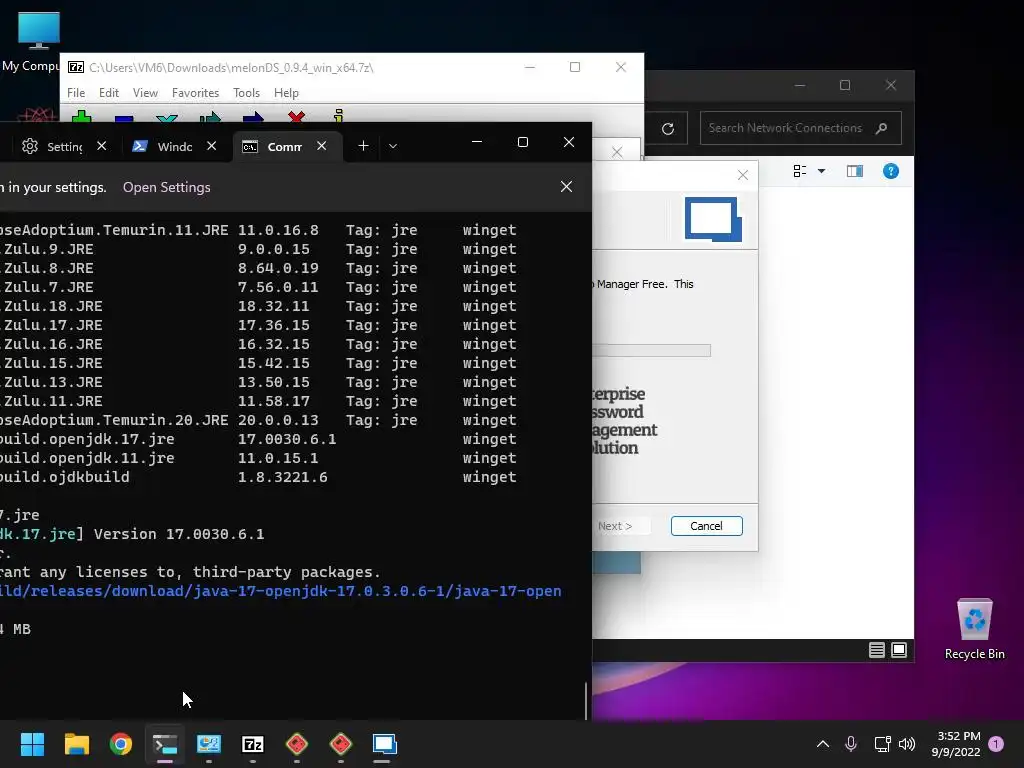Click the Terminal vertical scrollbar thumb

coord(586,700)
